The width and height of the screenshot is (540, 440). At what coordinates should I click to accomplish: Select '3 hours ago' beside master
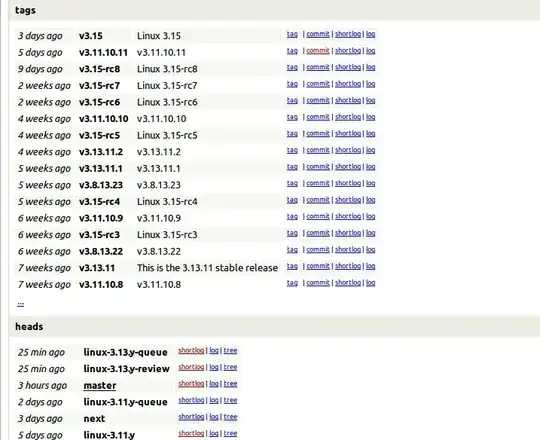(42, 385)
